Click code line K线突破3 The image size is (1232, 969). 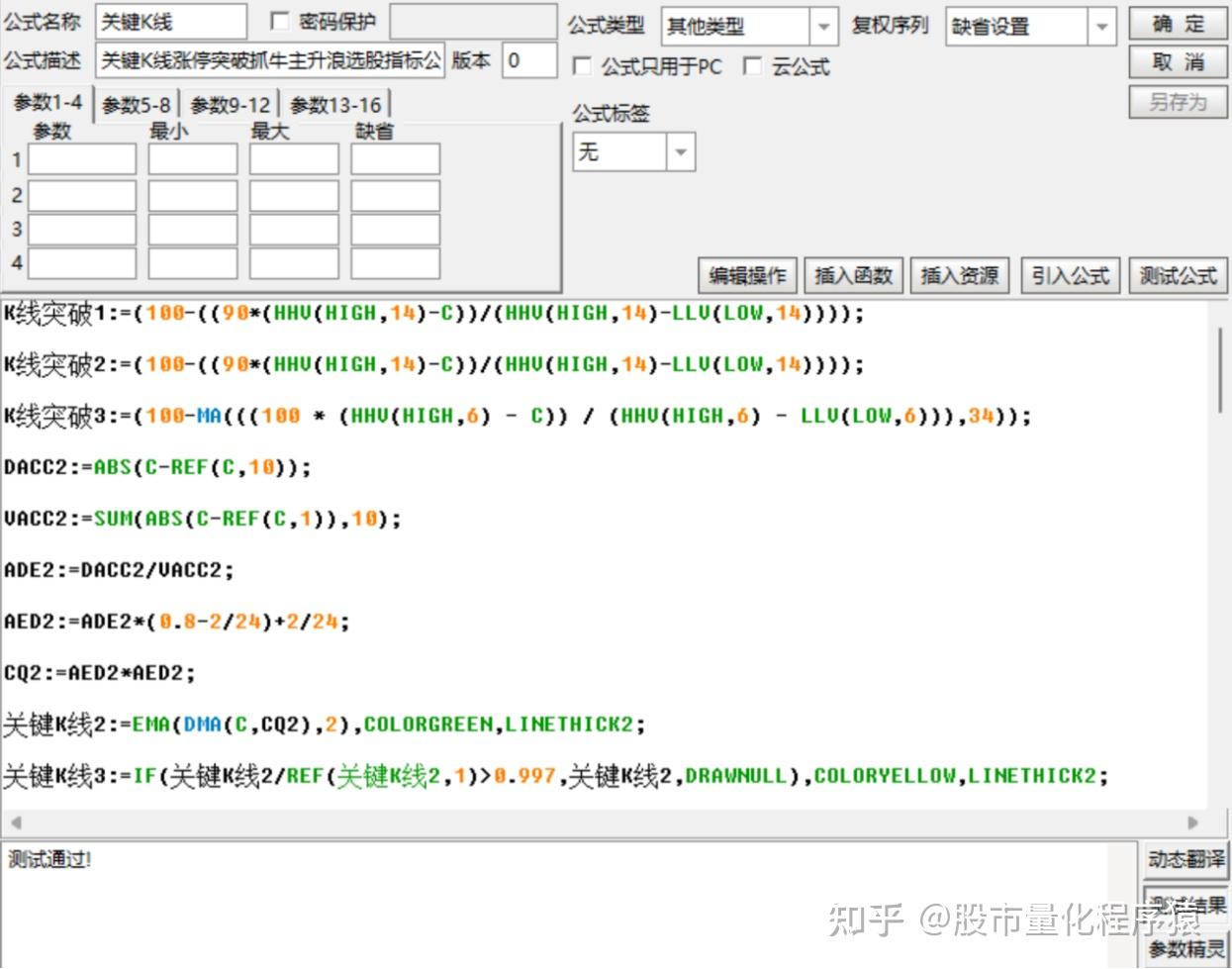(518, 417)
